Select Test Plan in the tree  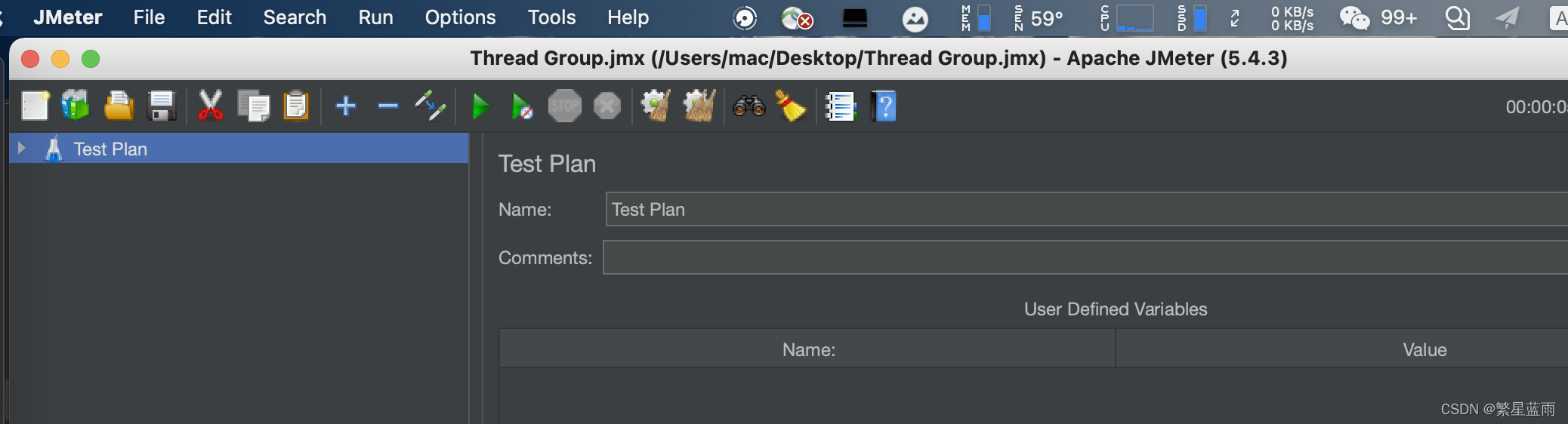[x=110, y=149]
